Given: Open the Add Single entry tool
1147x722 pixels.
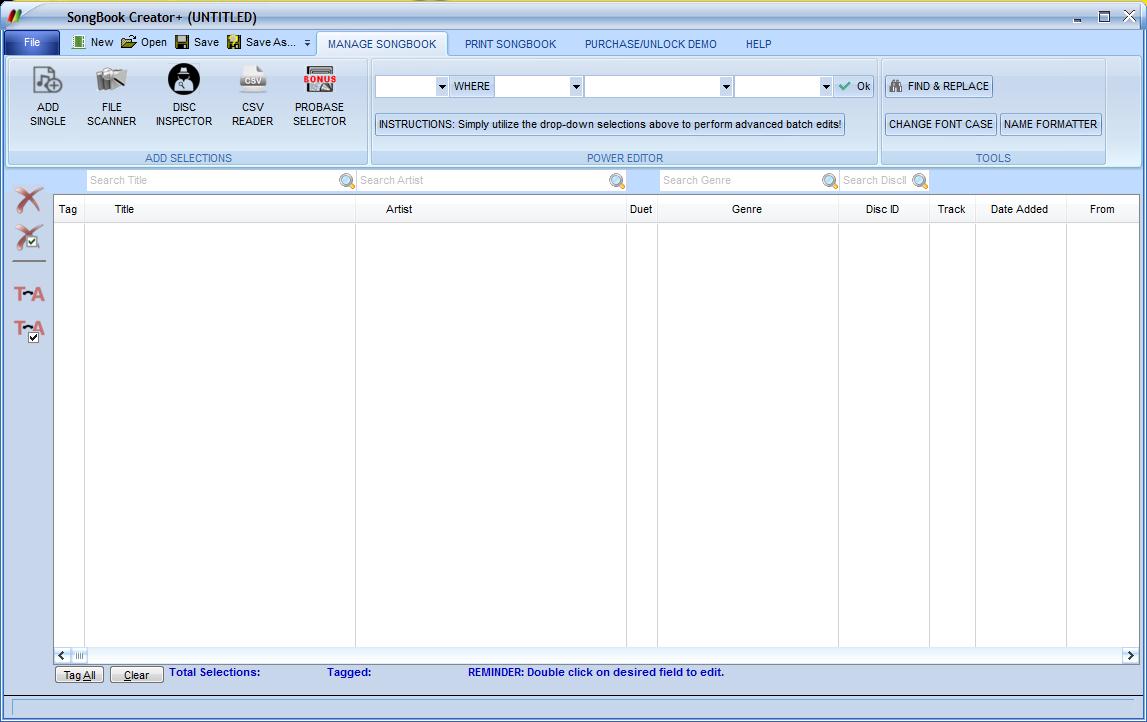Looking at the screenshot, I should [x=46, y=95].
